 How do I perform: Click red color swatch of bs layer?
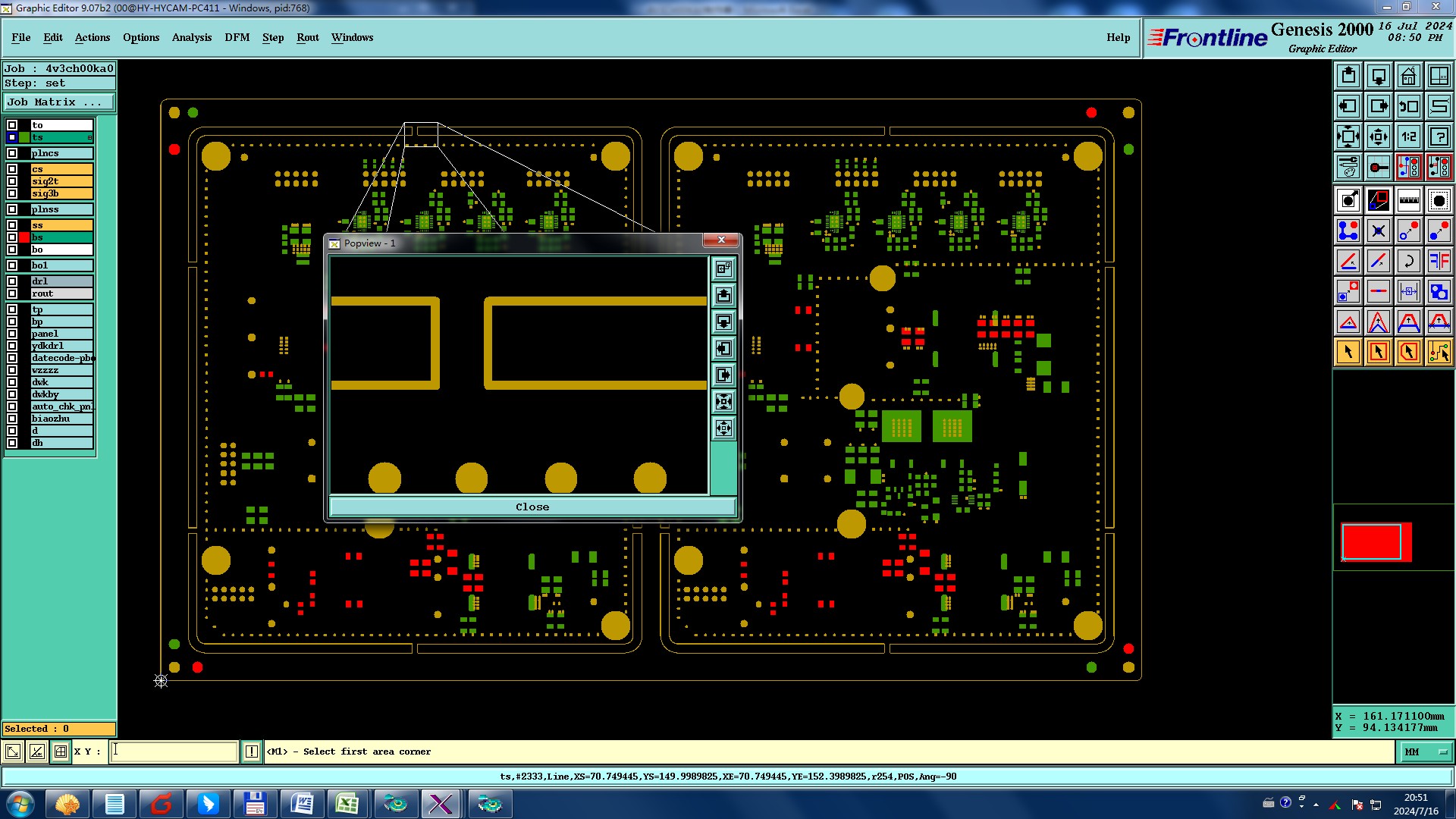click(24, 237)
